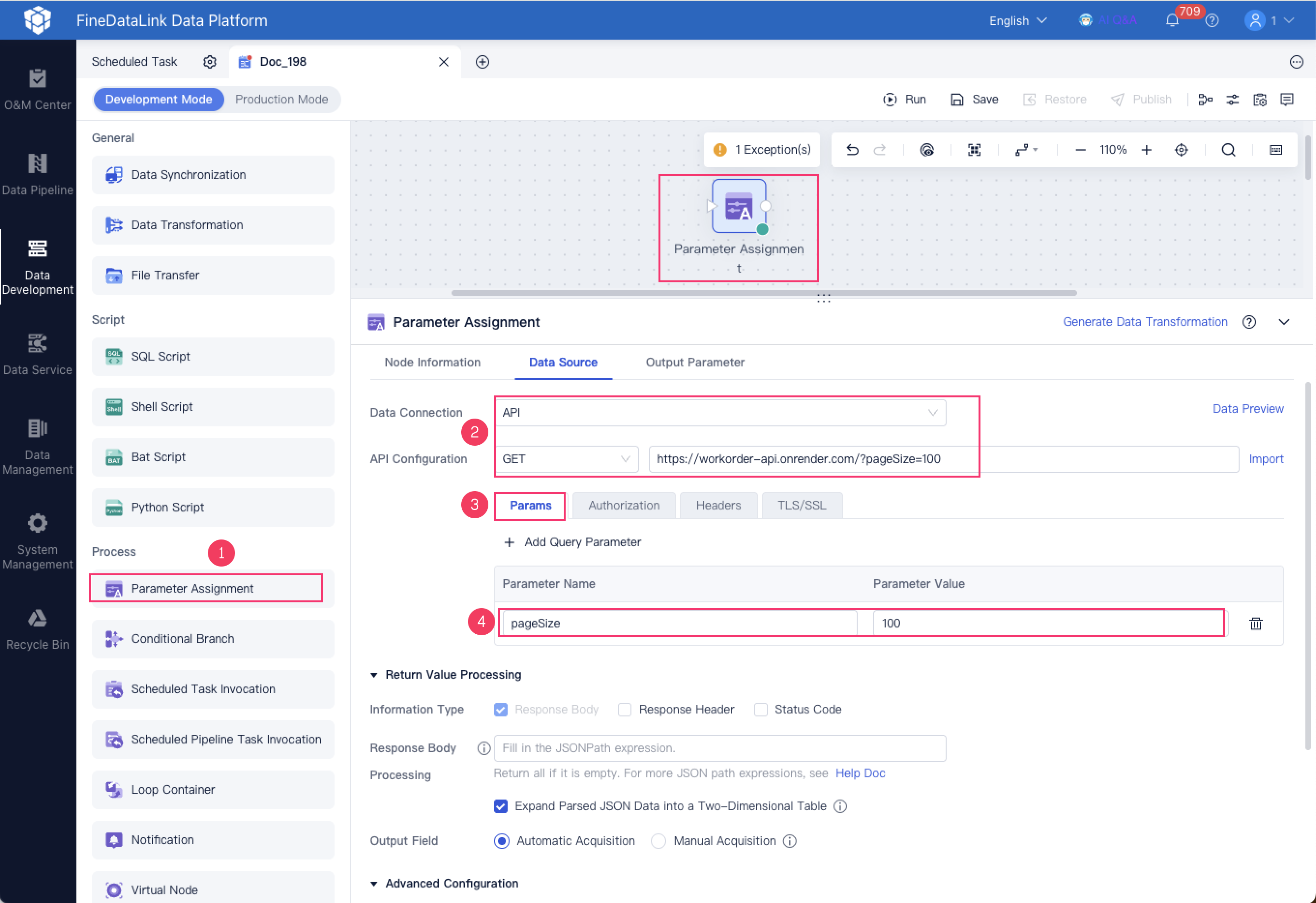Collapse the Return Value Processing section
1316x903 pixels.
[x=374, y=674]
